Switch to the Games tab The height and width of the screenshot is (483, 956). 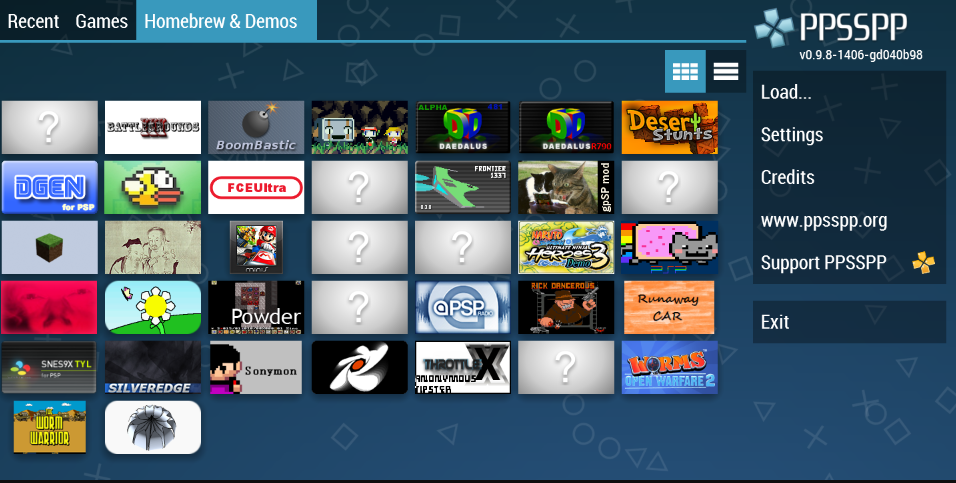point(101,21)
